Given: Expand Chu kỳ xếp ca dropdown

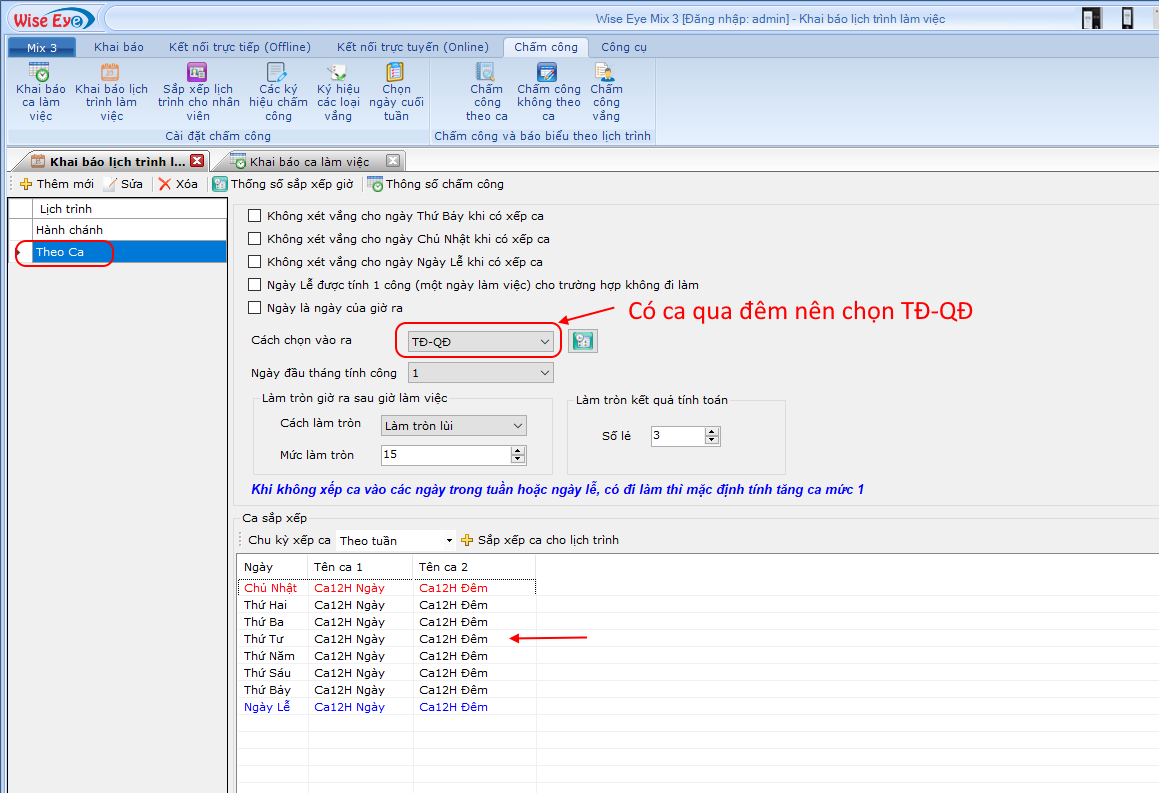Looking at the screenshot, I should 449,541.
